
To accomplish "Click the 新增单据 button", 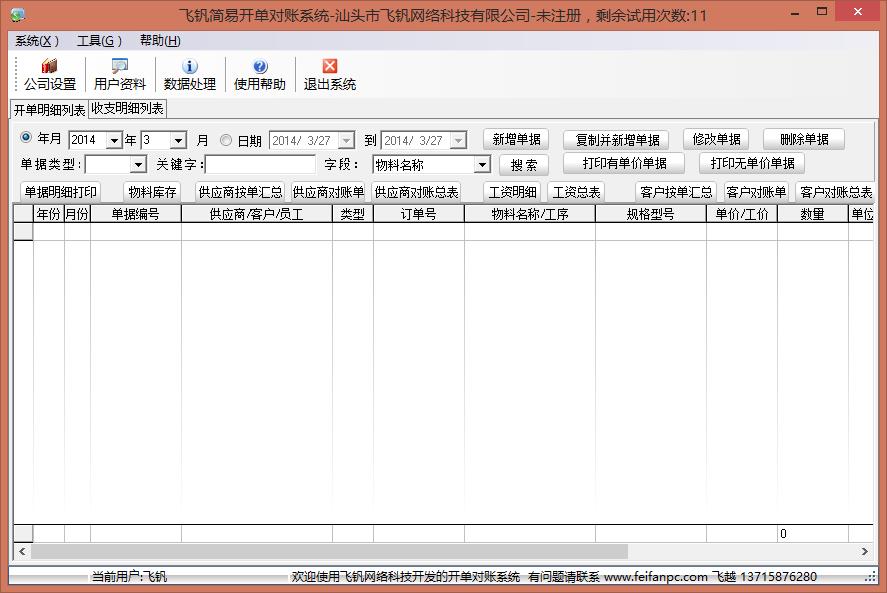I will (x=516, y=140).
